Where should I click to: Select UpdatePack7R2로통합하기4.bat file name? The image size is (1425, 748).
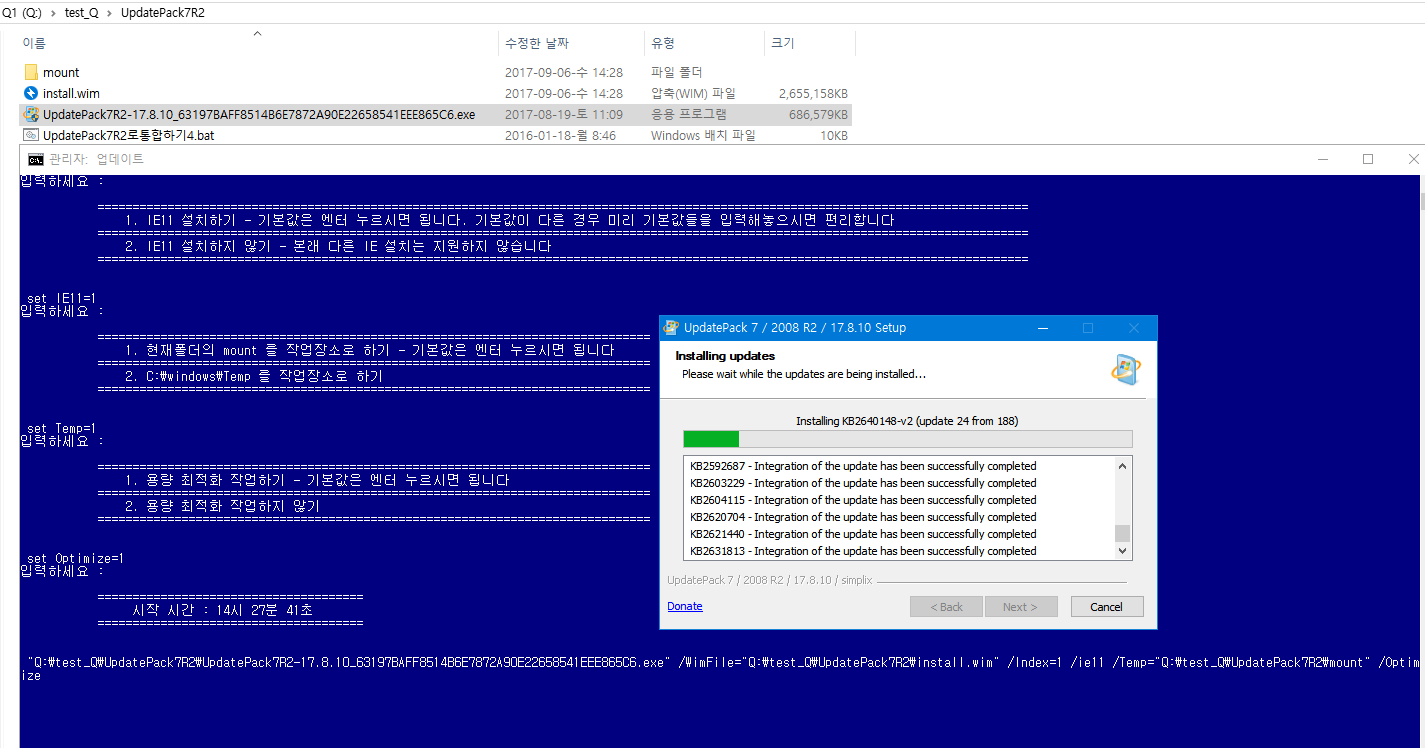click(x=128, y=135)
